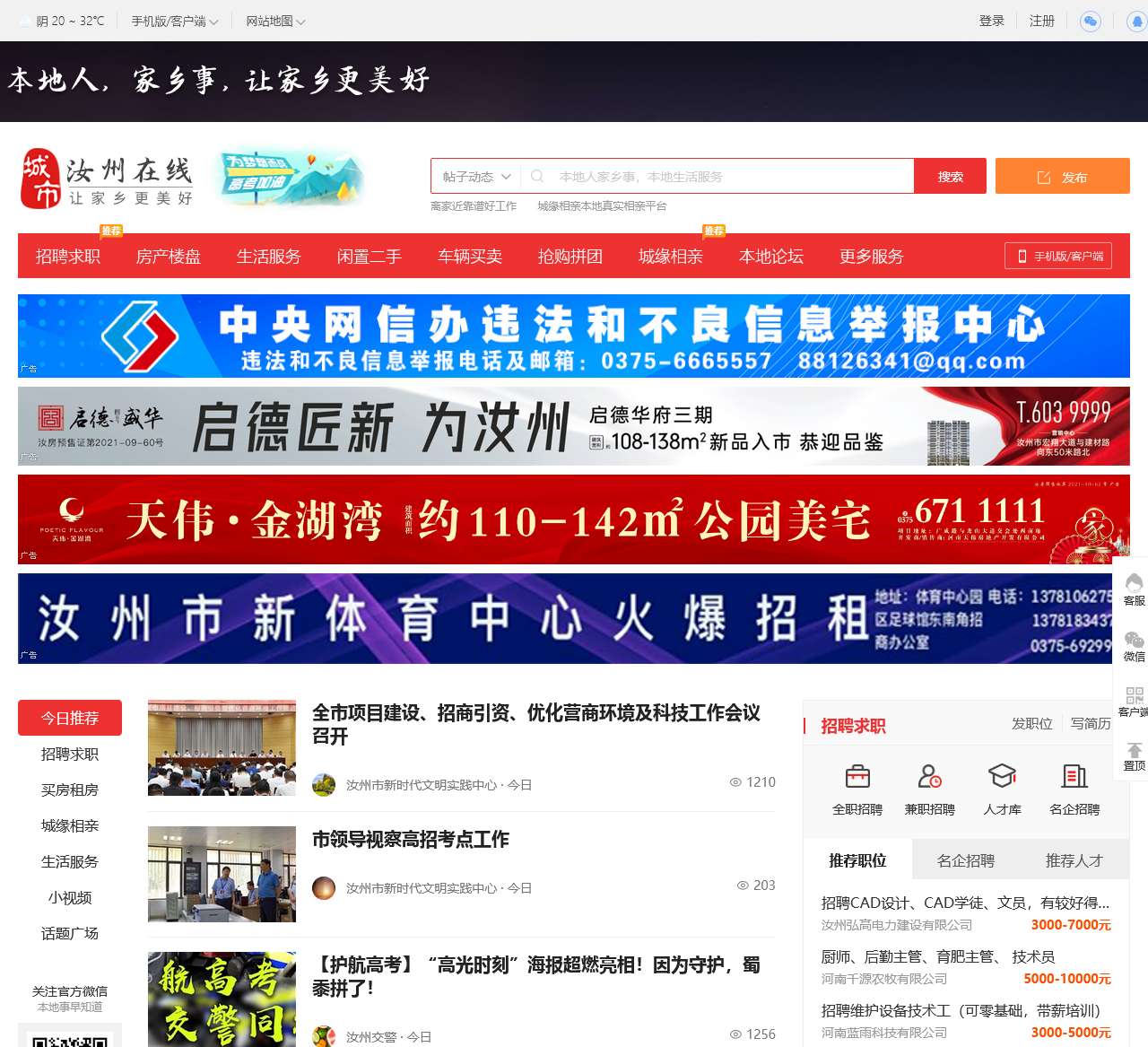
Task: Click the red 搜索 button
Action: pos(951,176)
